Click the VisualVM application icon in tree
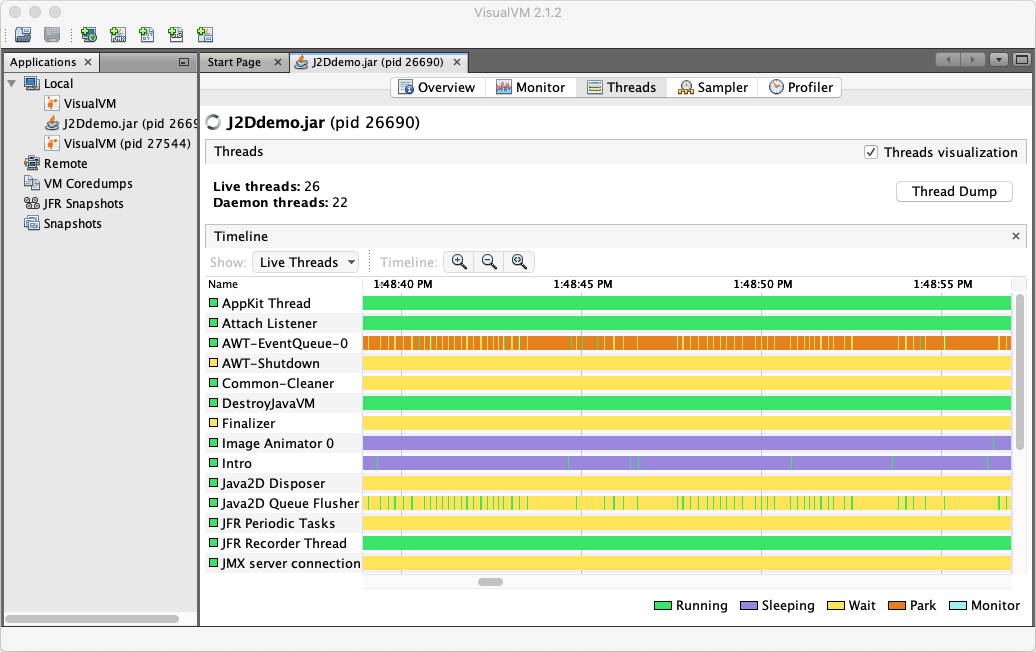Screen dimensions: 1036x652 pyautogui.click(x=52, y=103)
